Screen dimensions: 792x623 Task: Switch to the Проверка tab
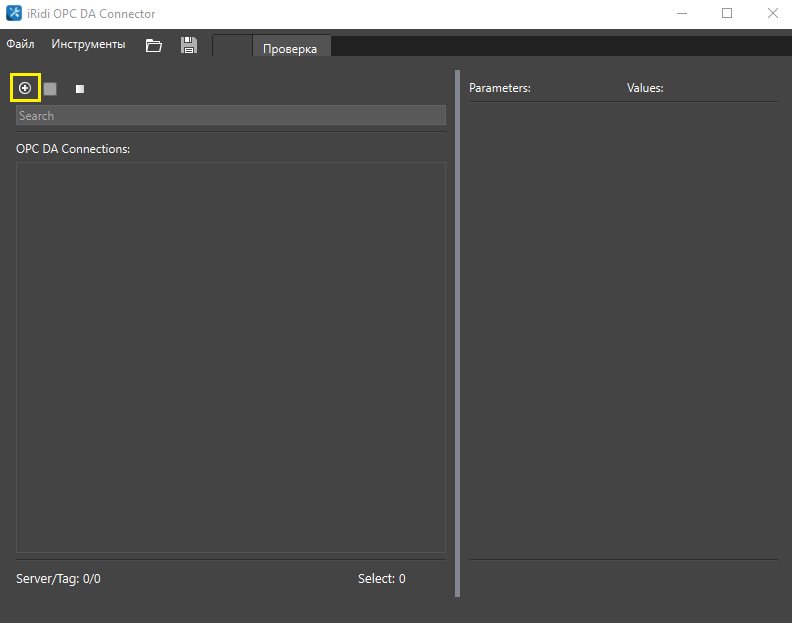coord(290,48)
